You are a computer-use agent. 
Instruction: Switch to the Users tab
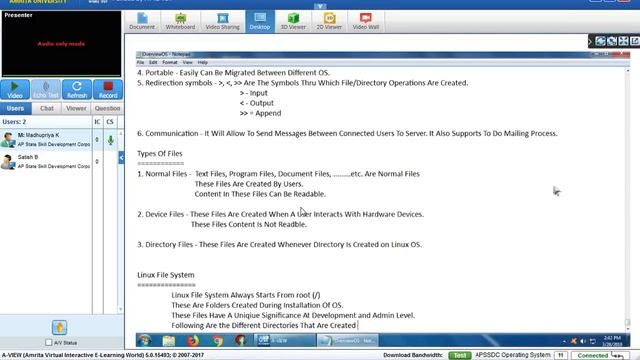click(x=15, y=109)
